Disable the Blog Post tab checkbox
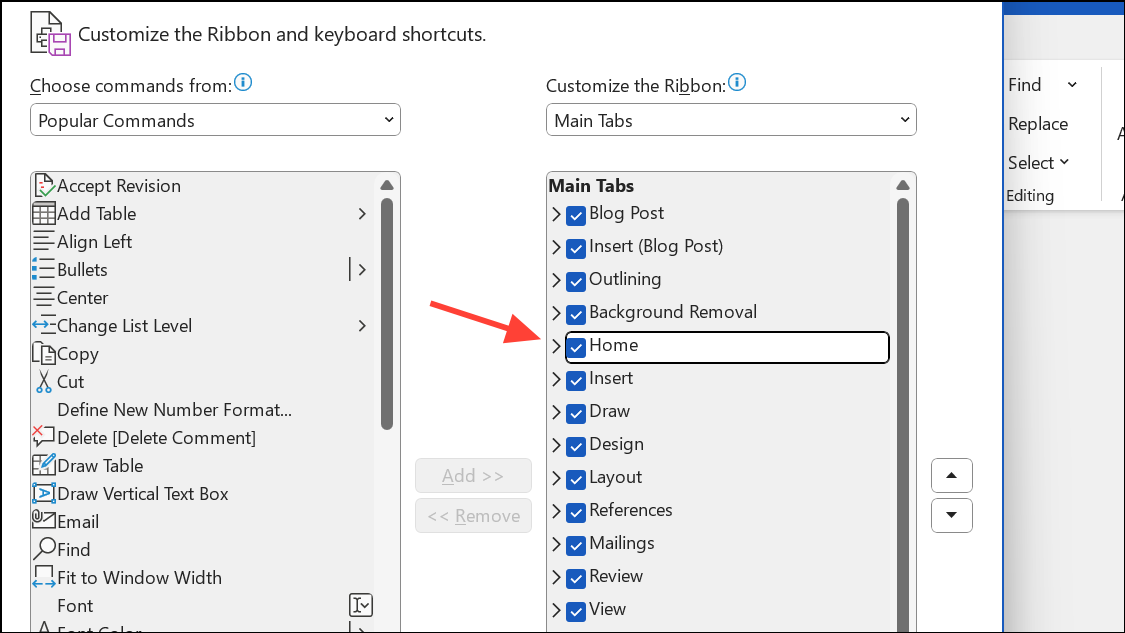 576,215
